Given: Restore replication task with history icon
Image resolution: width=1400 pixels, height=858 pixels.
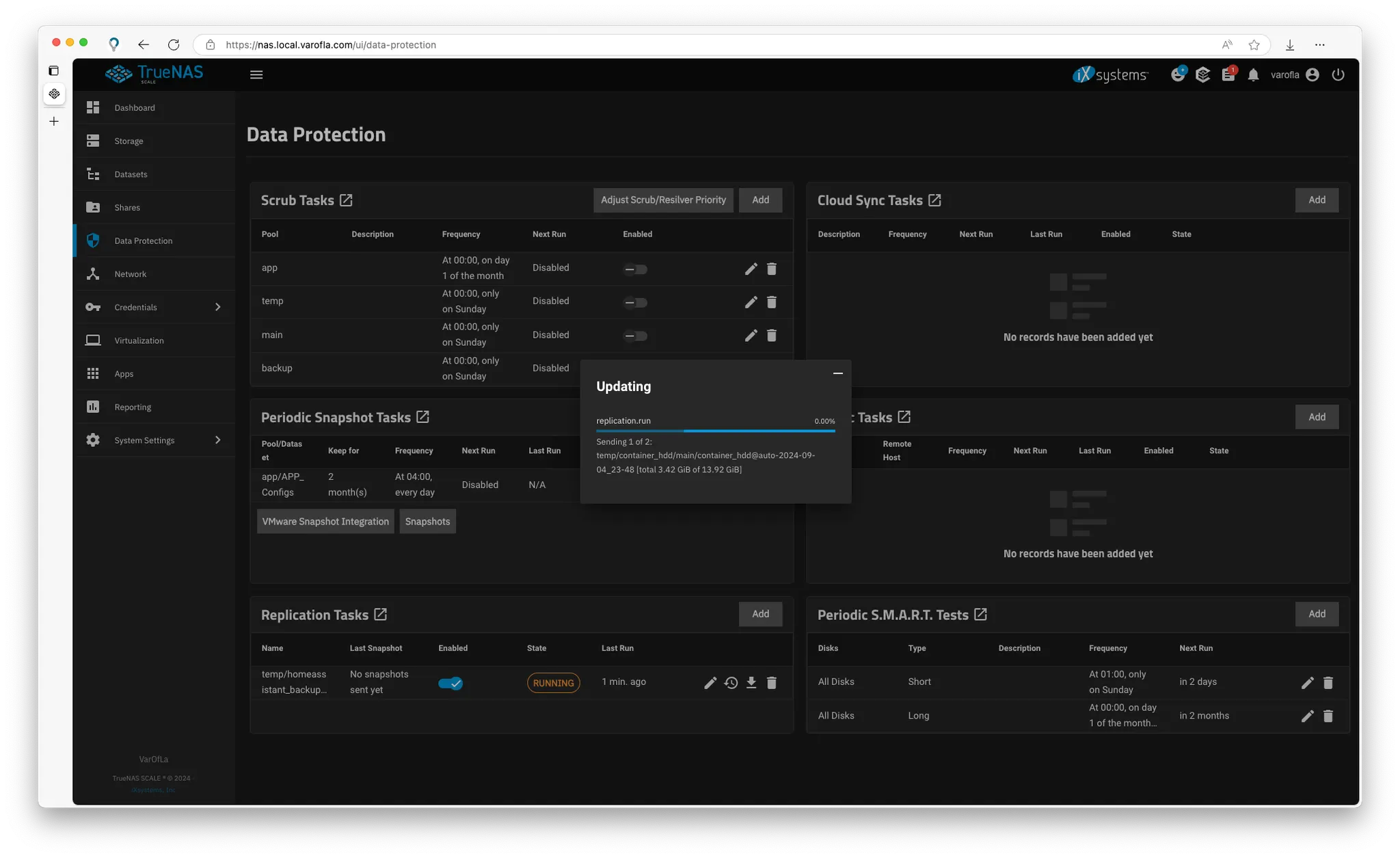Looking at the screenshot, I should pos(731,682).
